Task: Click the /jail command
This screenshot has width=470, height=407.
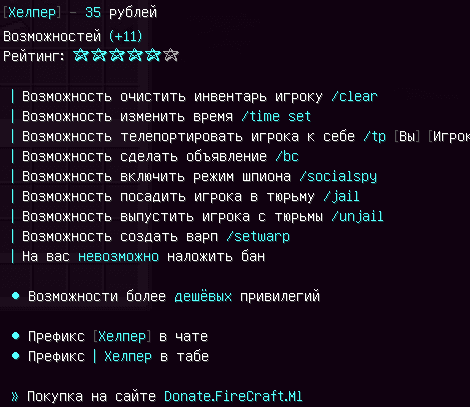Action: coord(341,197)
